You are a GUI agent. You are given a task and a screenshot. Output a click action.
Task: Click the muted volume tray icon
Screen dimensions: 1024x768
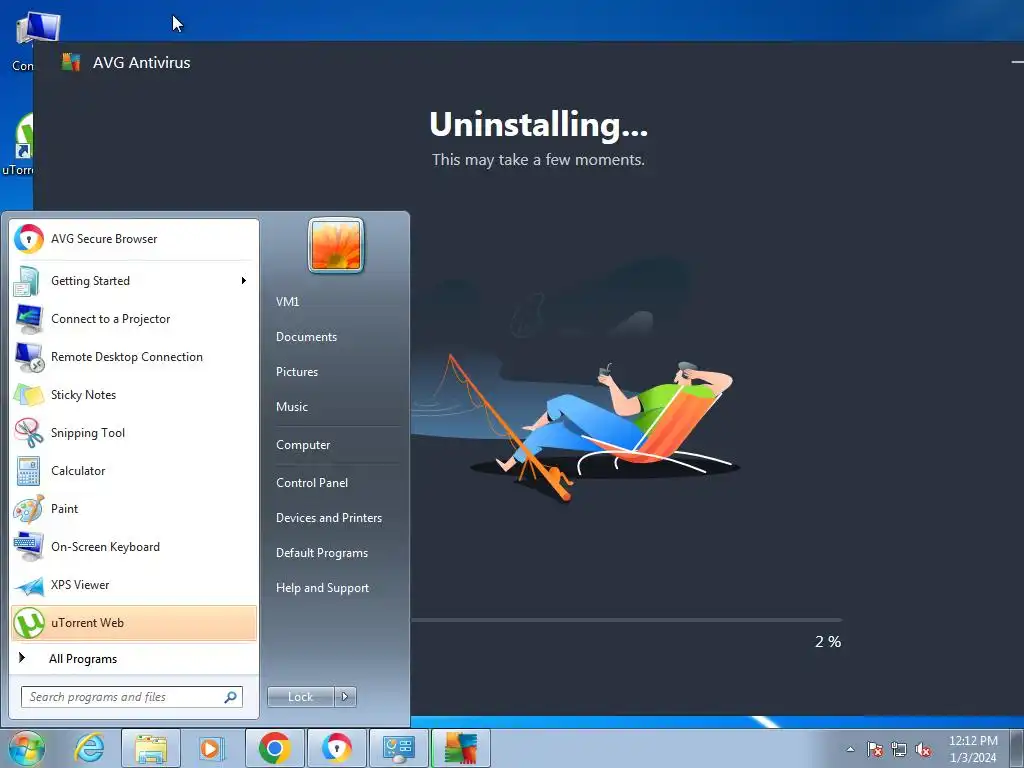point(923,749)
